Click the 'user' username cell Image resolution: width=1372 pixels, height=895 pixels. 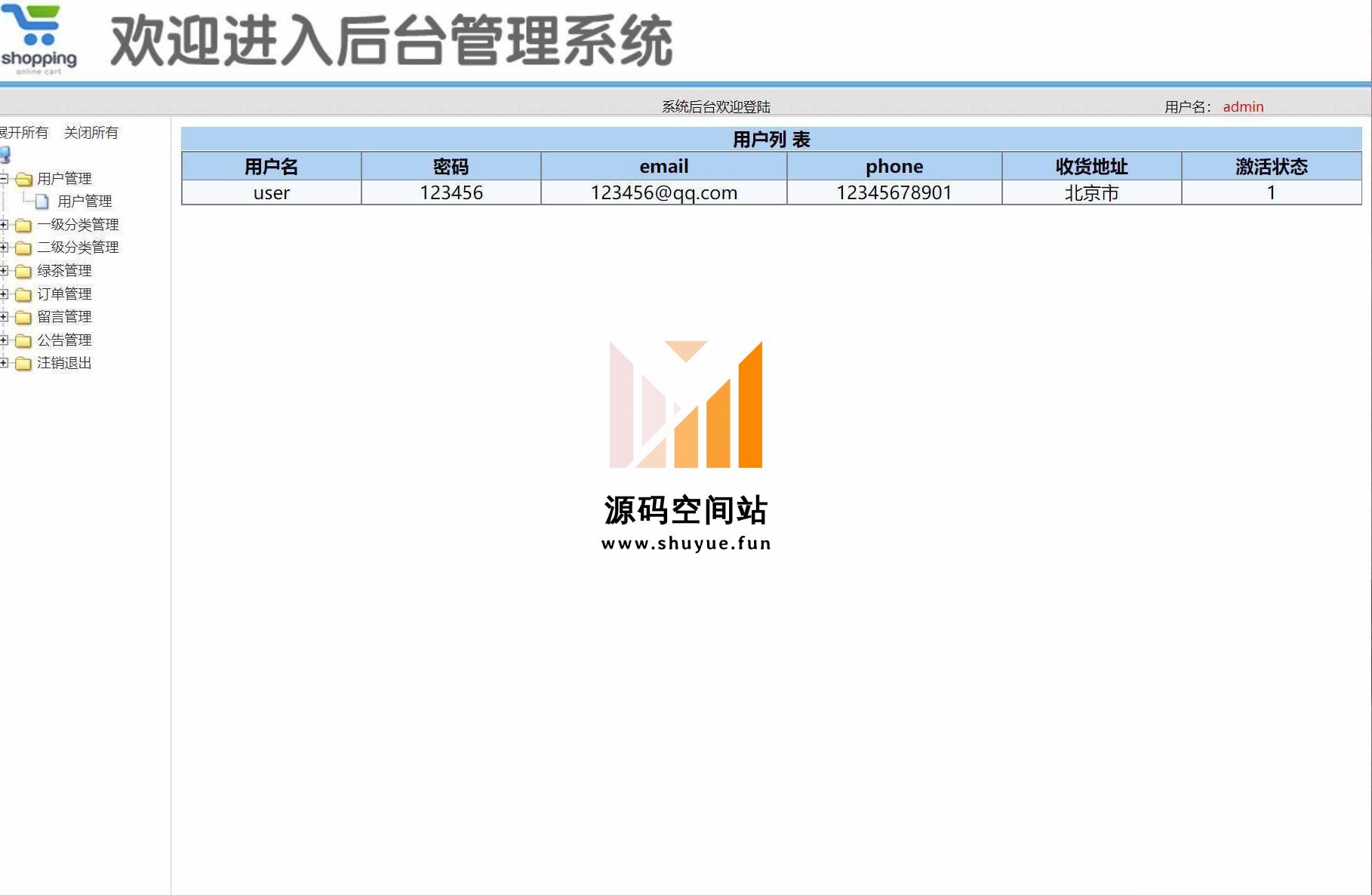click(271, 192)
